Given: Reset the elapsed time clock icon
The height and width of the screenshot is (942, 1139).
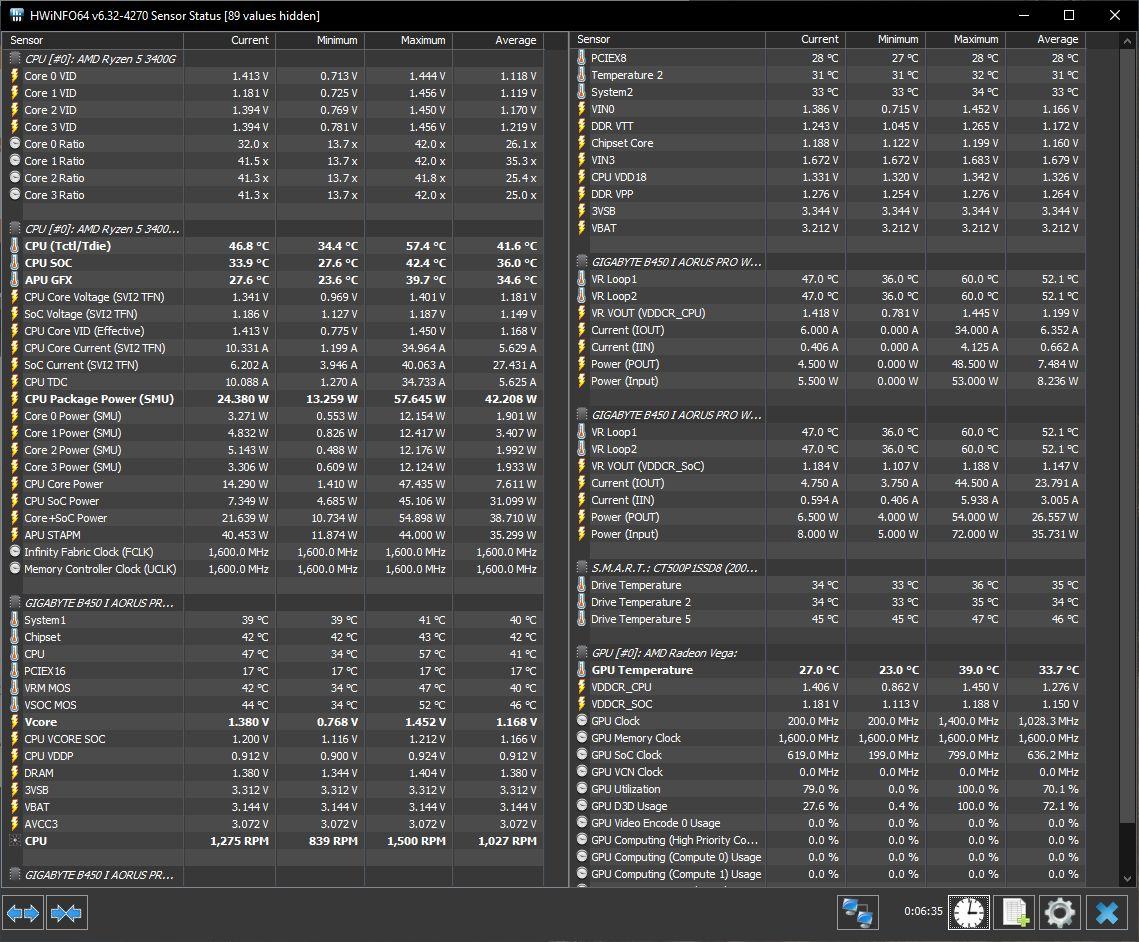Looking at the screenshot, I should tap(968, 911).
